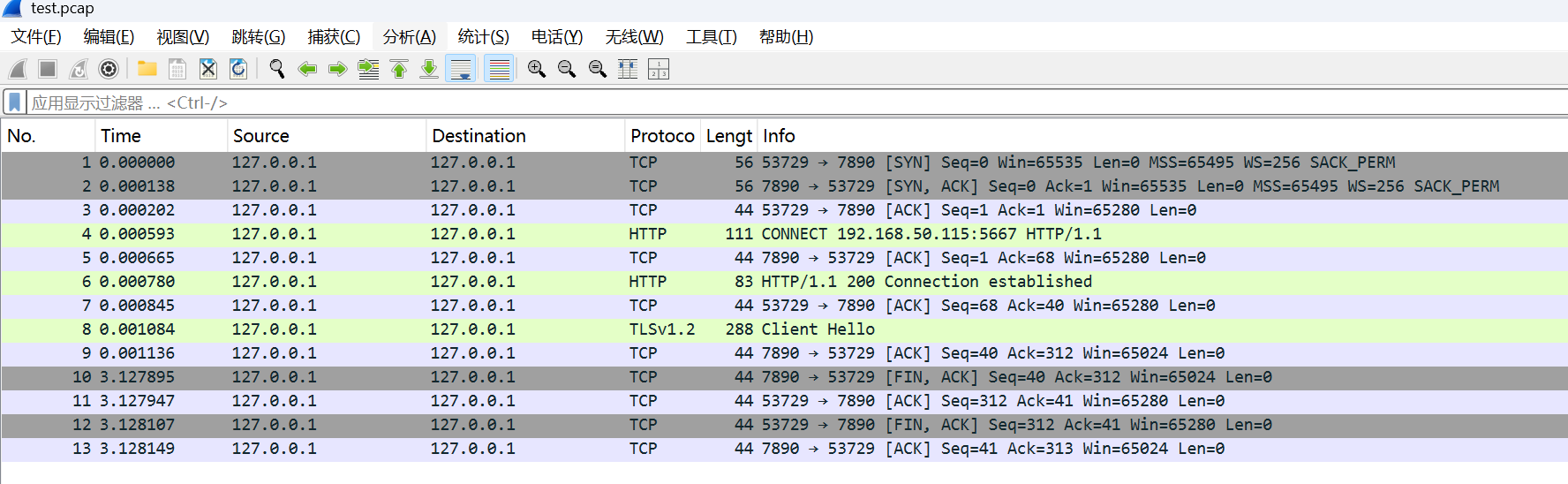Click the find packet magnifier icon
The image size is (1568, 484).
(x=277, y=69)
